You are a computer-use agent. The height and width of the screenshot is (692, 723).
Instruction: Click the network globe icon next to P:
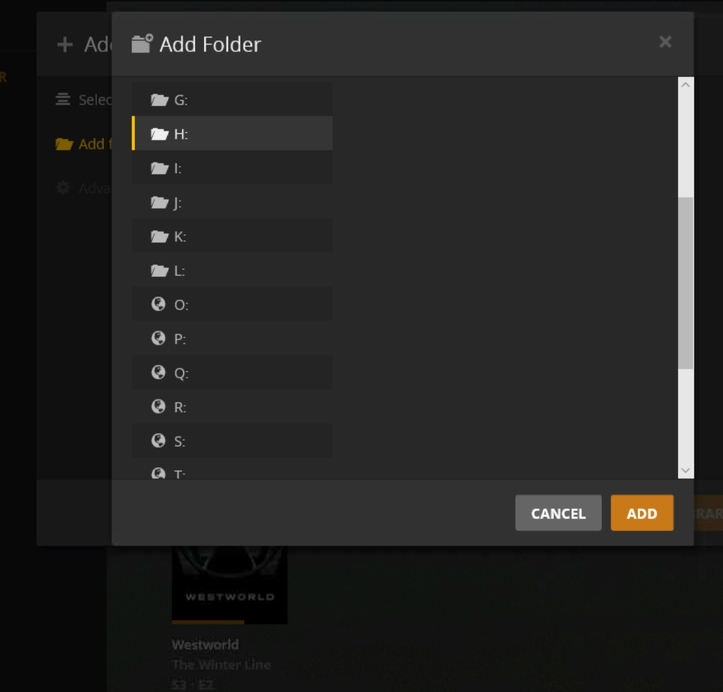(x=158, y=338)
